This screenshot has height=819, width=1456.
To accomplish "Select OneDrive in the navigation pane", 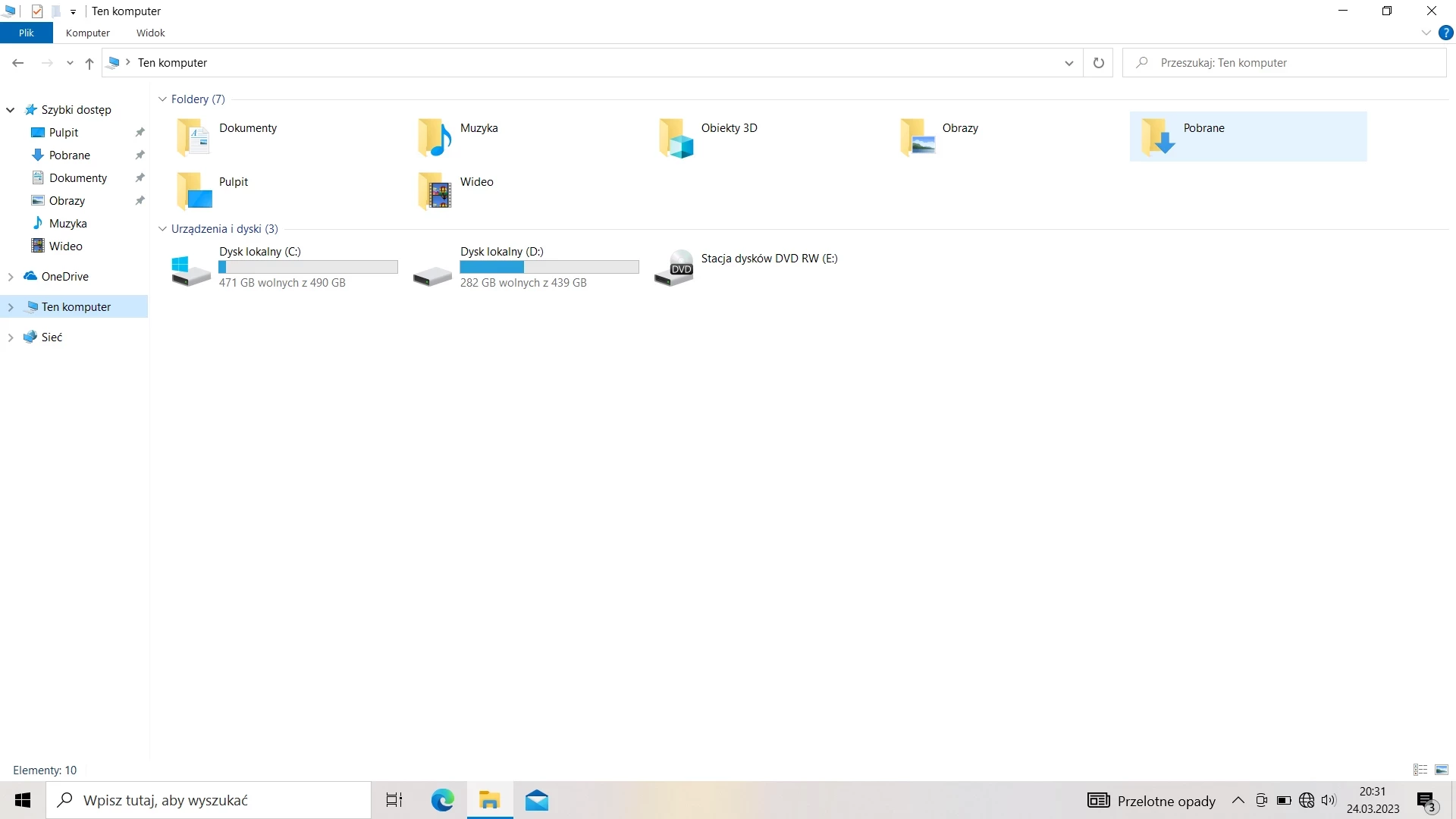I will (65, 277).
